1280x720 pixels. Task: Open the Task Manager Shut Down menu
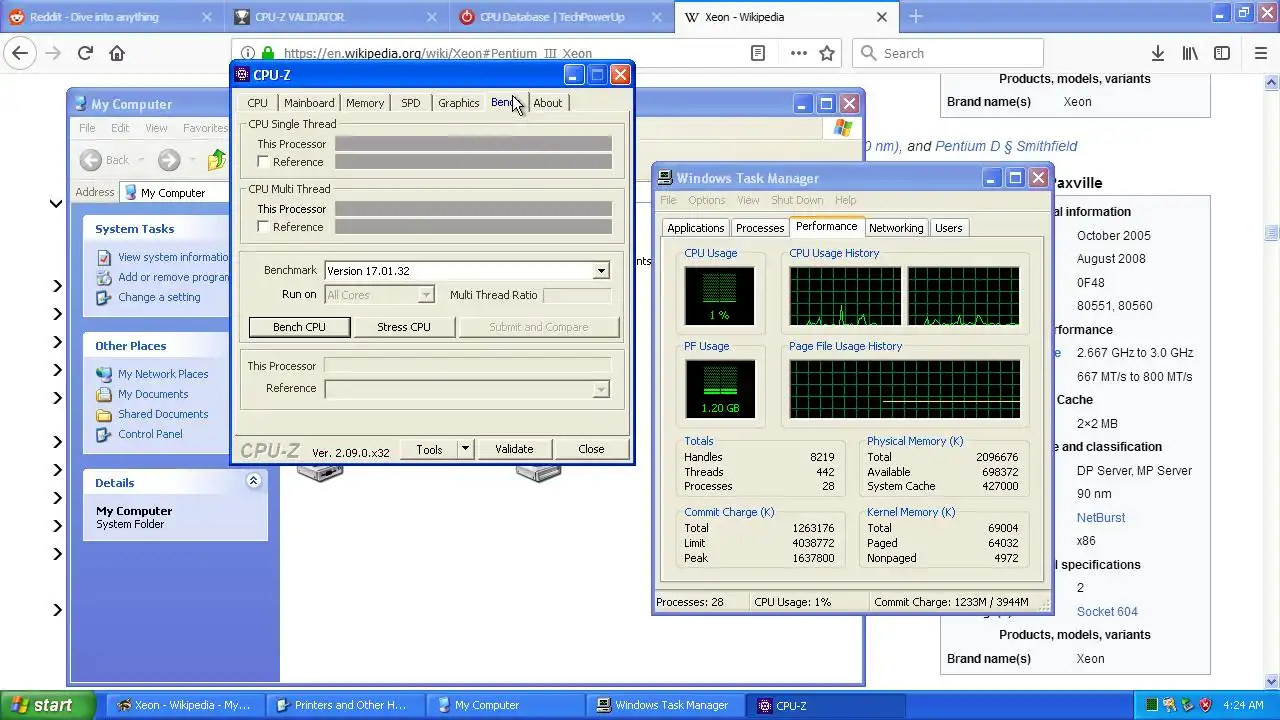(797, 200)
